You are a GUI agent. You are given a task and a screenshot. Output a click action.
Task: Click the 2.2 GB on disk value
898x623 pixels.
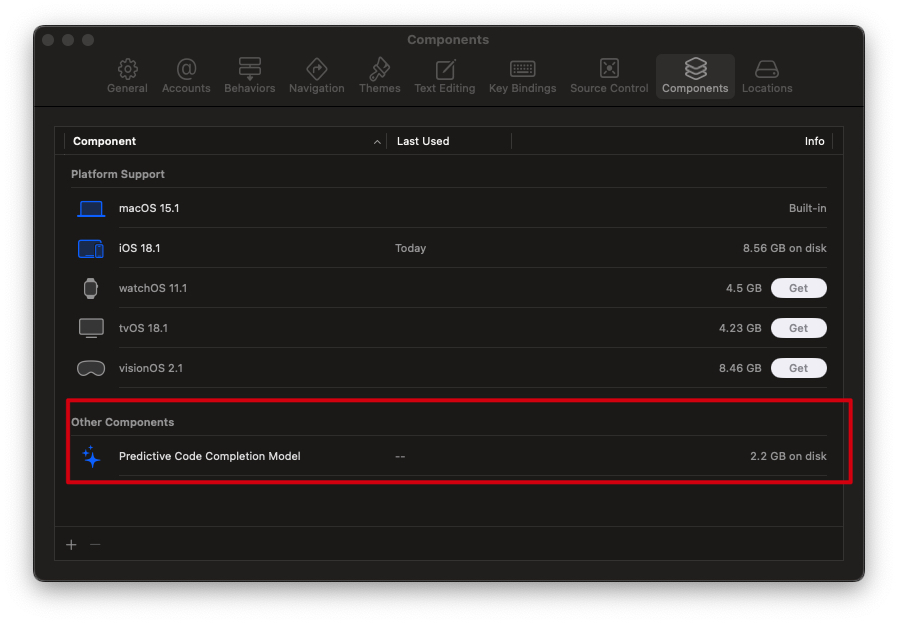788,456
